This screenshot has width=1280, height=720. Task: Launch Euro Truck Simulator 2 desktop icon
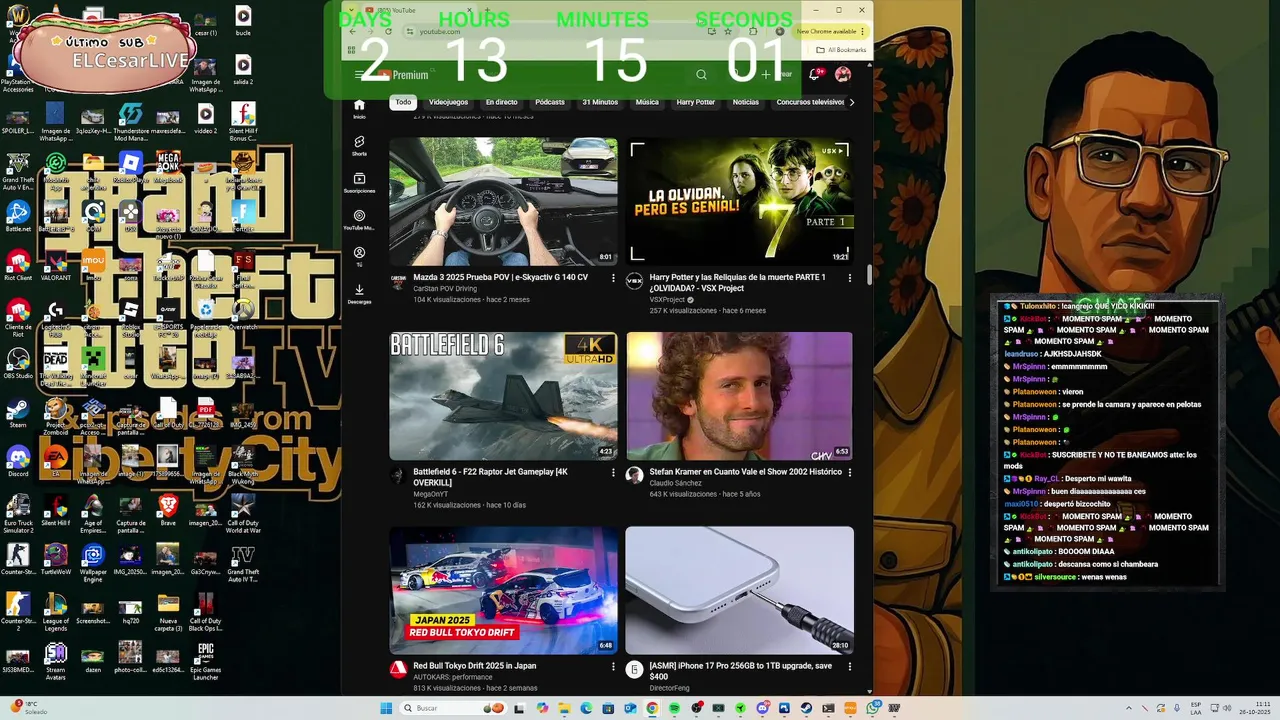17,513
